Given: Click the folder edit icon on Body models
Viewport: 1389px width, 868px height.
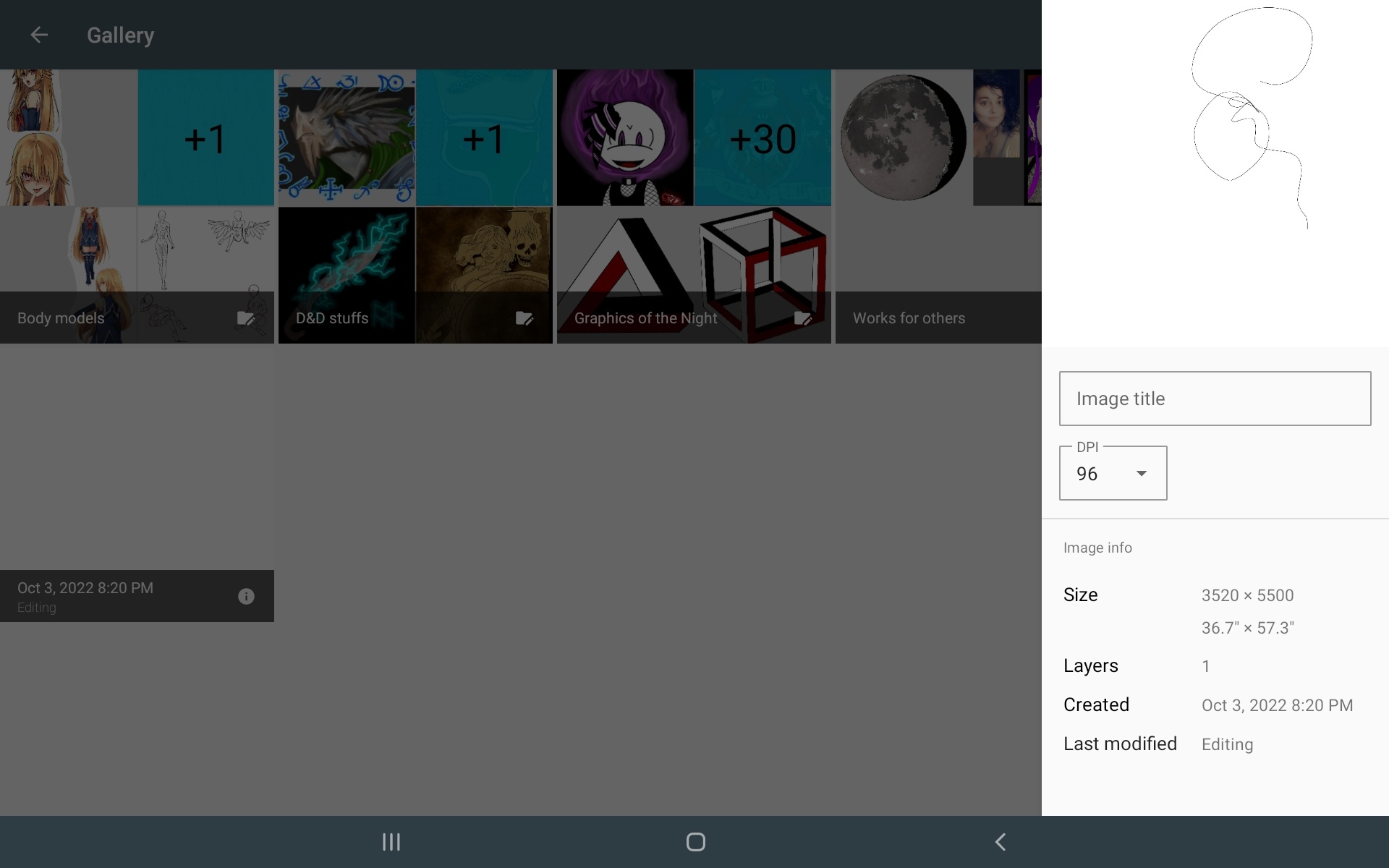Looking at the screenshot, I should (x=246, y=318).
